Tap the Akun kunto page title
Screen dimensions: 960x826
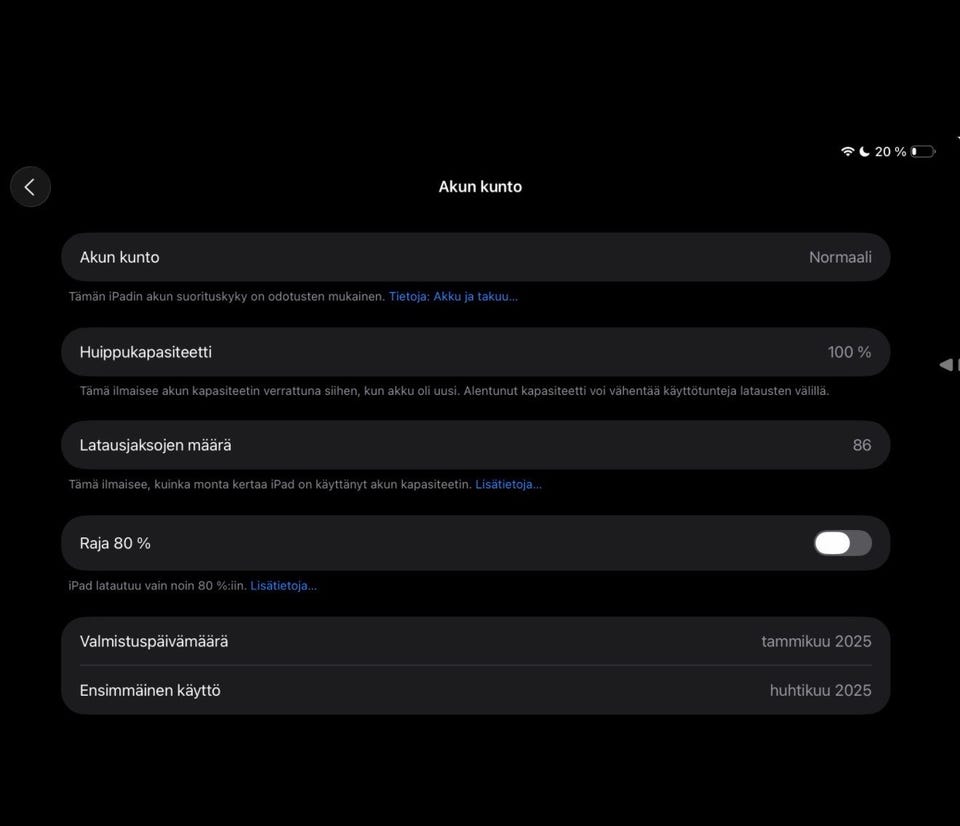480,187
